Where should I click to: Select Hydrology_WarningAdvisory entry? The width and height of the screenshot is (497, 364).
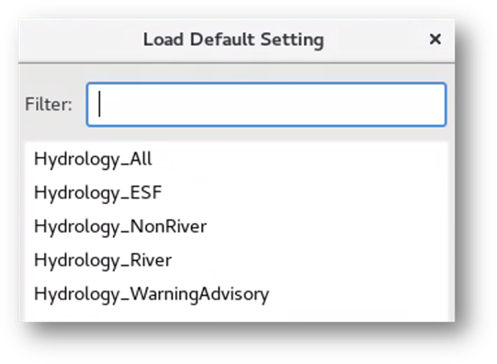coord(236,294)
